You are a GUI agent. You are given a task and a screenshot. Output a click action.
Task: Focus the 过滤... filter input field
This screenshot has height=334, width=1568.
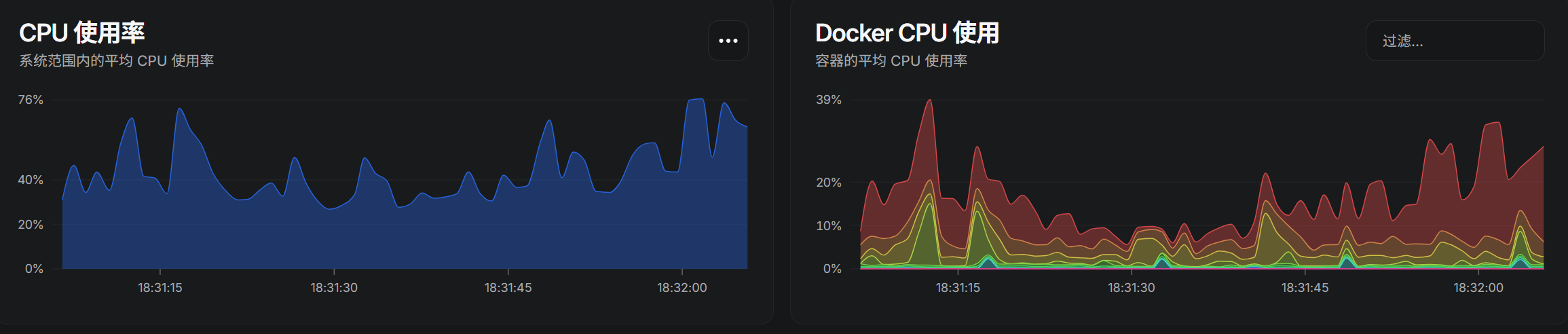point(1455,41)
